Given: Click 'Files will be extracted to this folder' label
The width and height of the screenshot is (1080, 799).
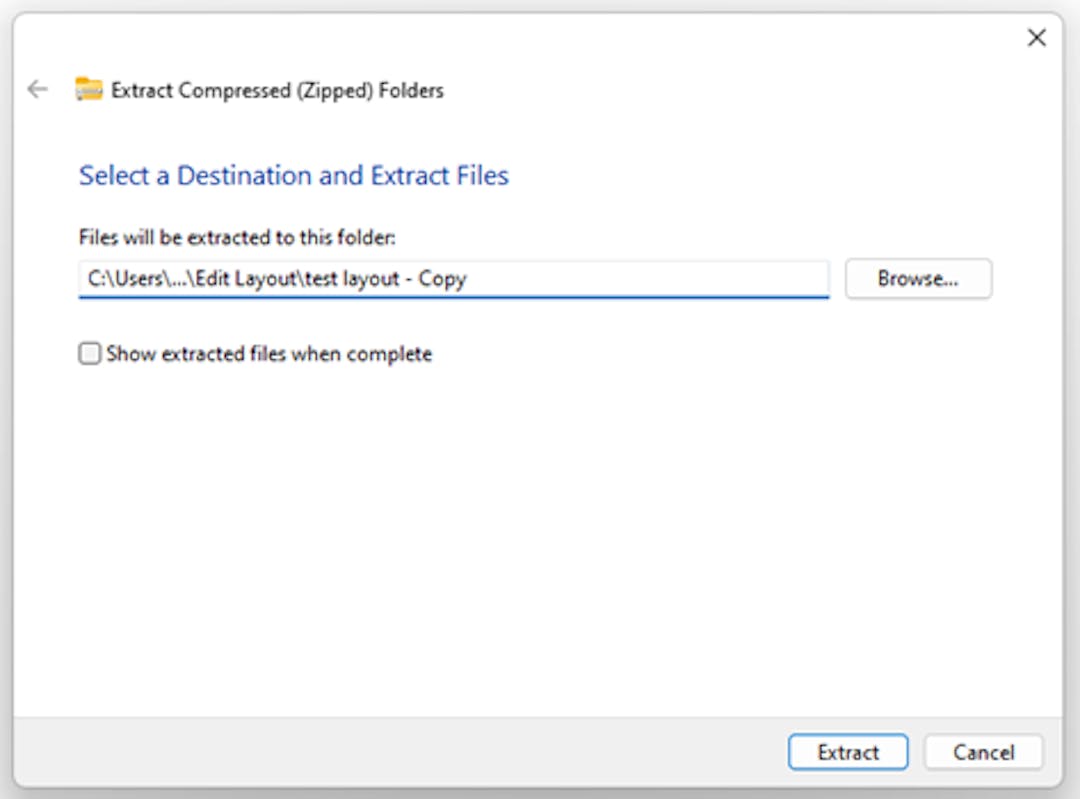Looking at the screenshot, I should [x=237, y=238].
